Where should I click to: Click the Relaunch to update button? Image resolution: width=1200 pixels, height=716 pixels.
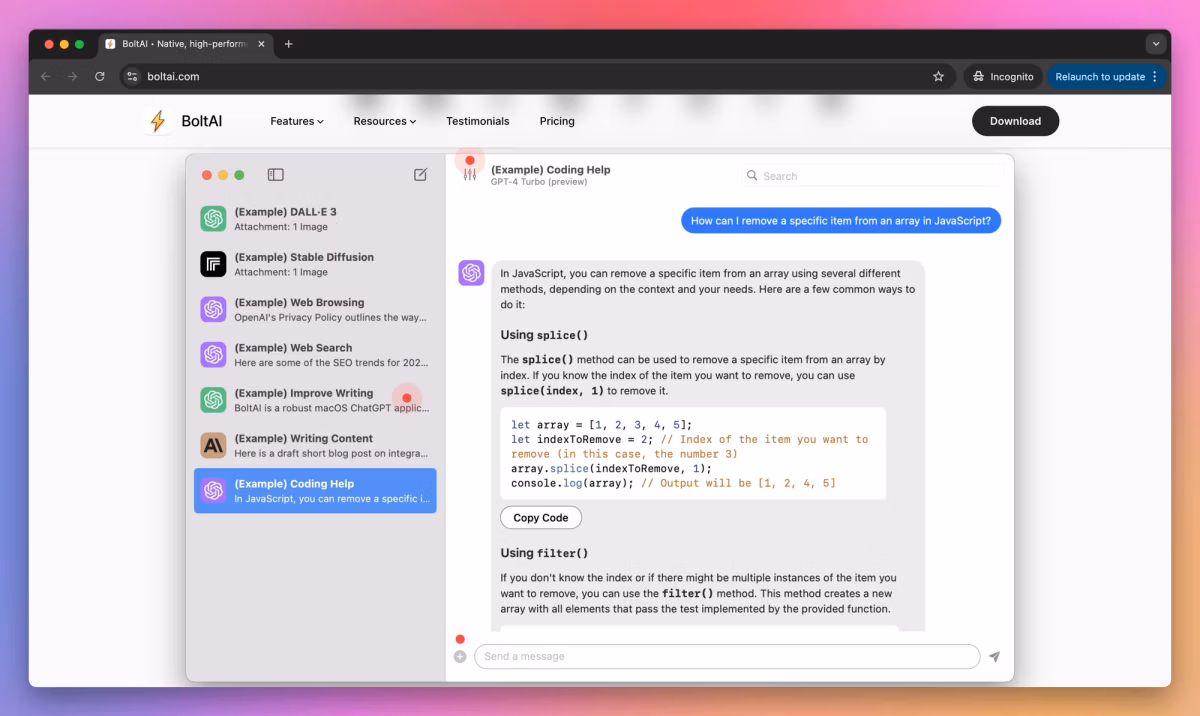(1106, 76)
